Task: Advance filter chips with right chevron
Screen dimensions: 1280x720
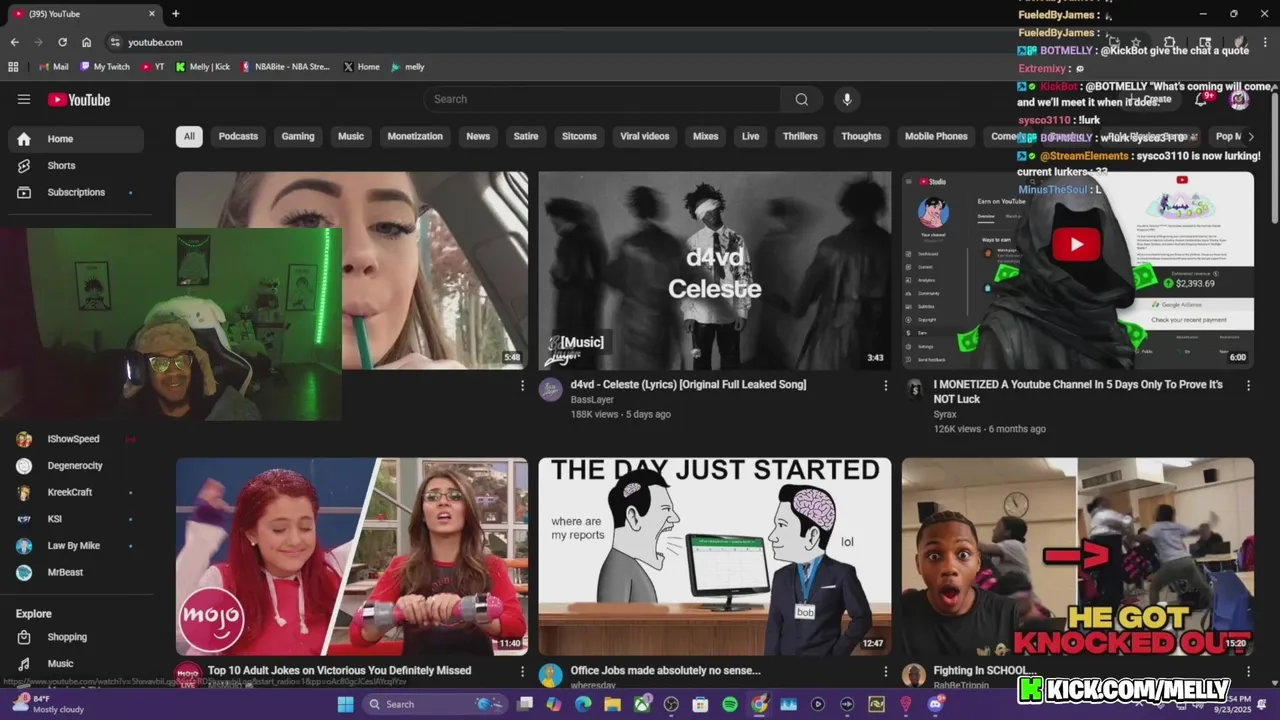Action: pos(1250,136)
